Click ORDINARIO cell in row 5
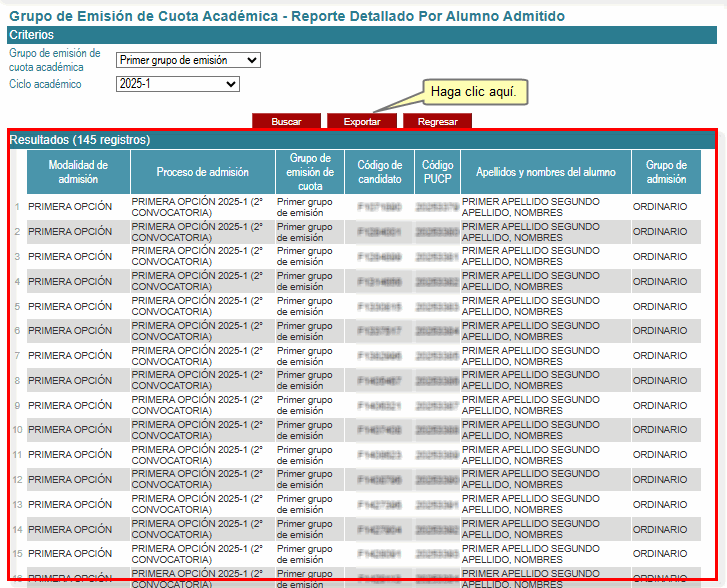Viewport: 727px width, 588px height. tap(660, 307)
